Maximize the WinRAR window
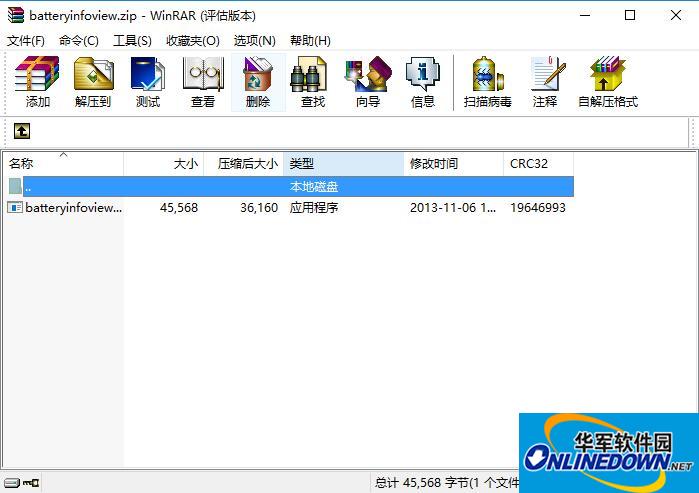The width and height of the screenshot is (699, 493). (630, 15)
